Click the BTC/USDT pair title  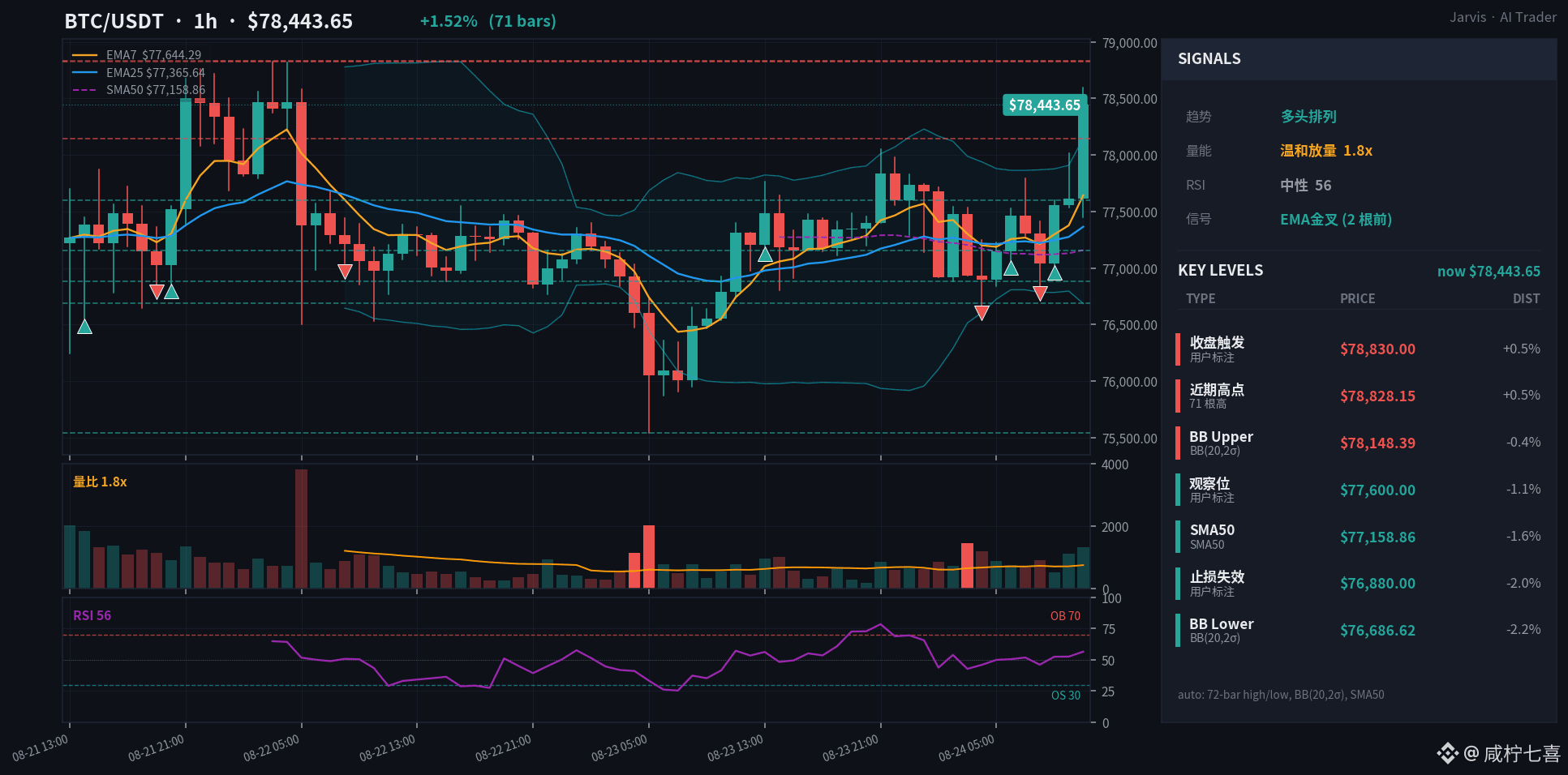pos(114,21)
